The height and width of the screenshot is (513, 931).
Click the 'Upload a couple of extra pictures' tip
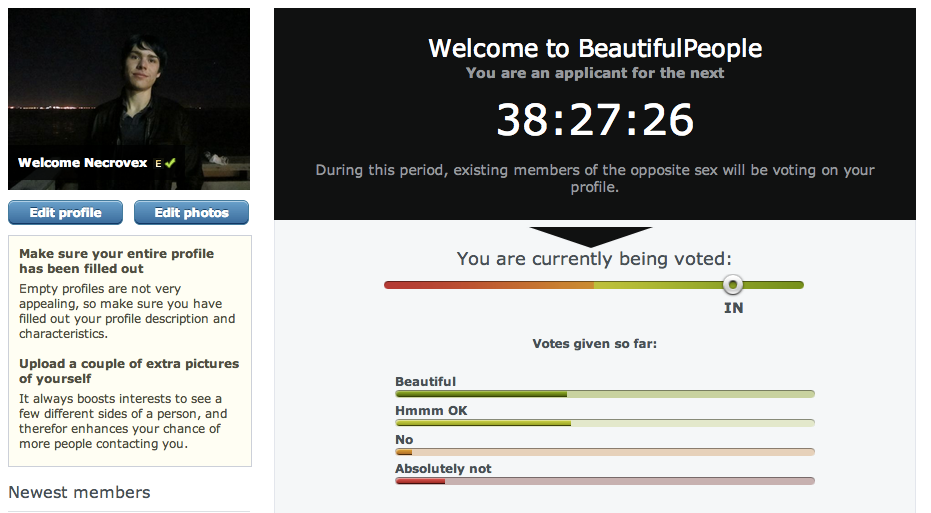pyautogui.click(x=129, y=371)
